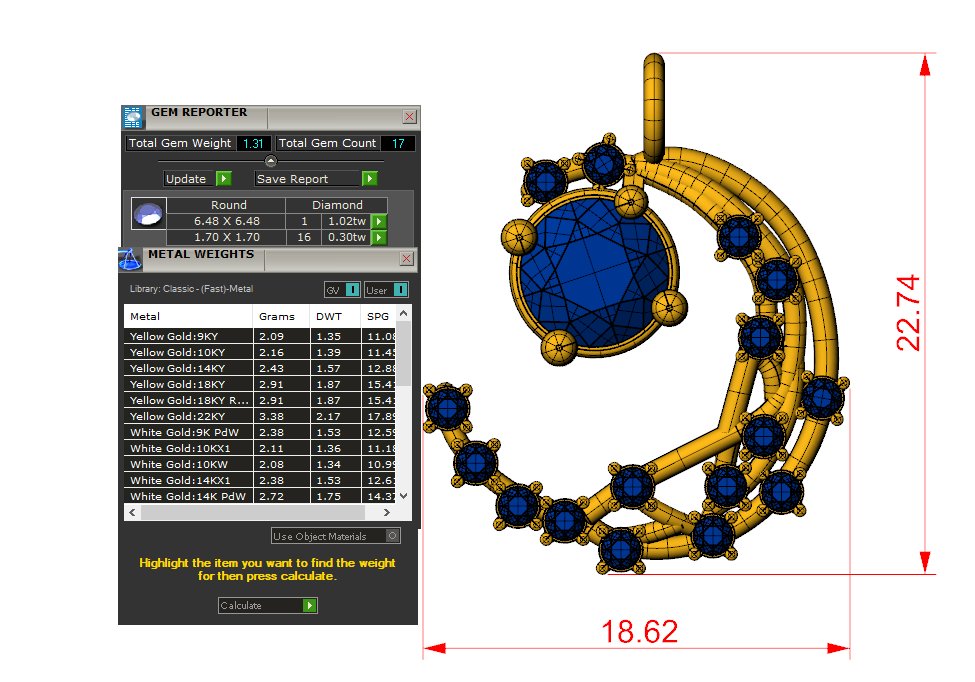Click the Round column header in gem table

226,205
